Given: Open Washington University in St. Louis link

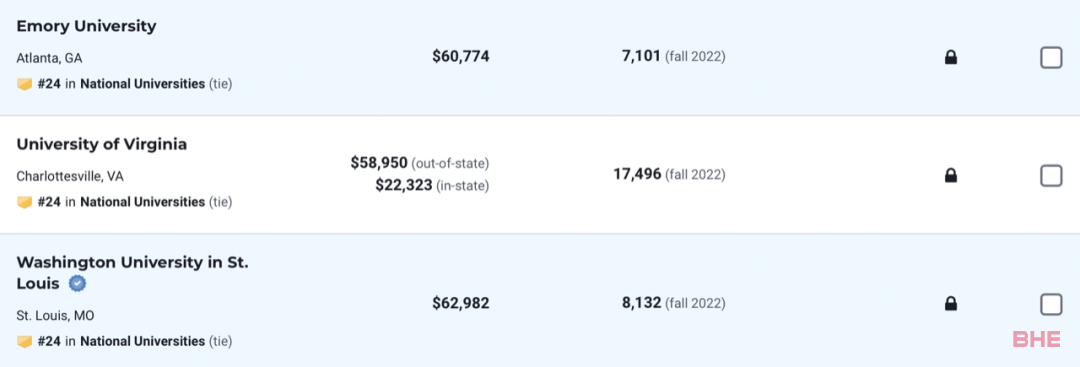Looking at the screenshot, I should [132, 273].
